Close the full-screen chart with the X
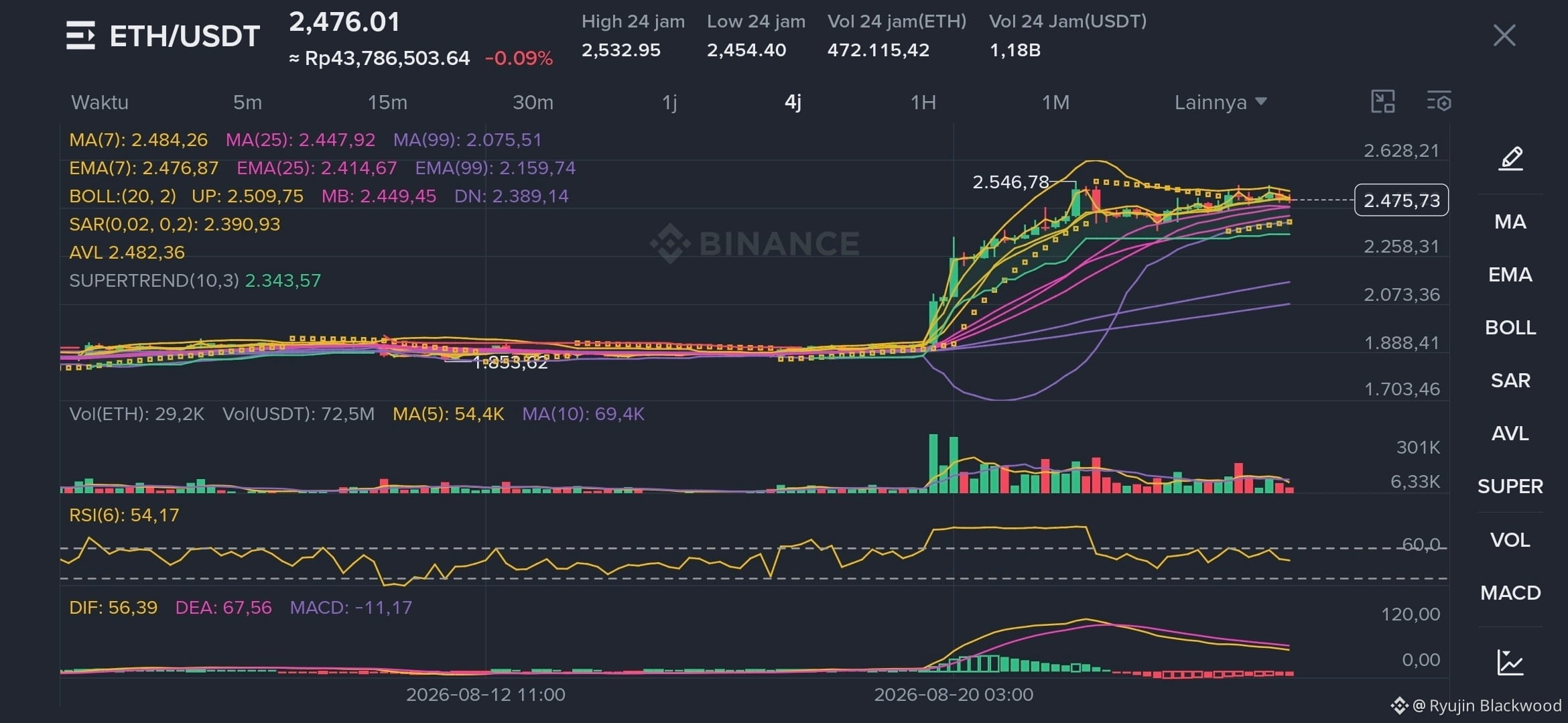Viewport: 1568px width, 723px height. coord(1504,35)
